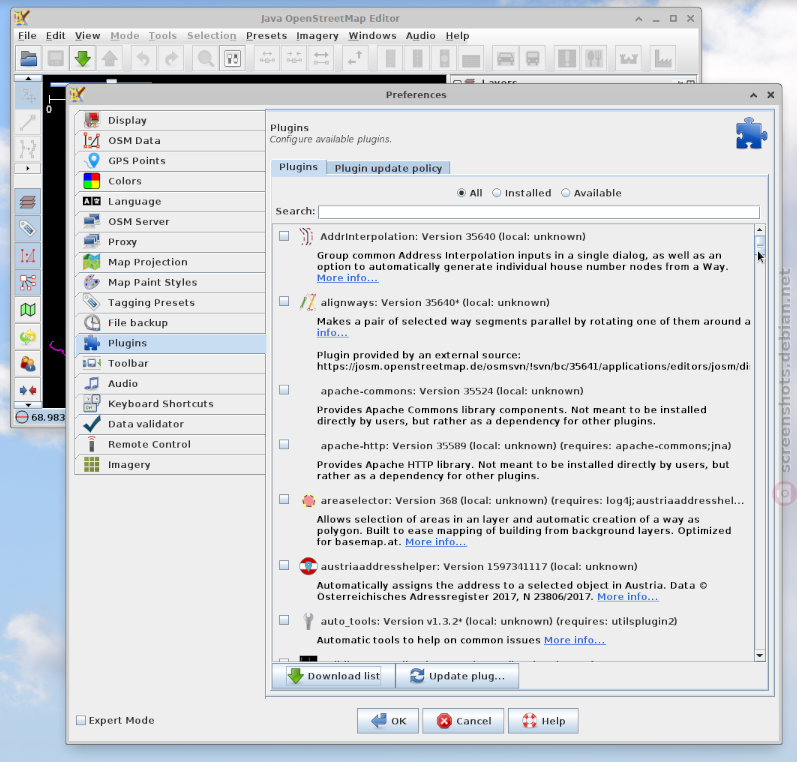Viewport: 797px width, 762px height.
Task: Click the Cancel button
Action: pos(463,721)
